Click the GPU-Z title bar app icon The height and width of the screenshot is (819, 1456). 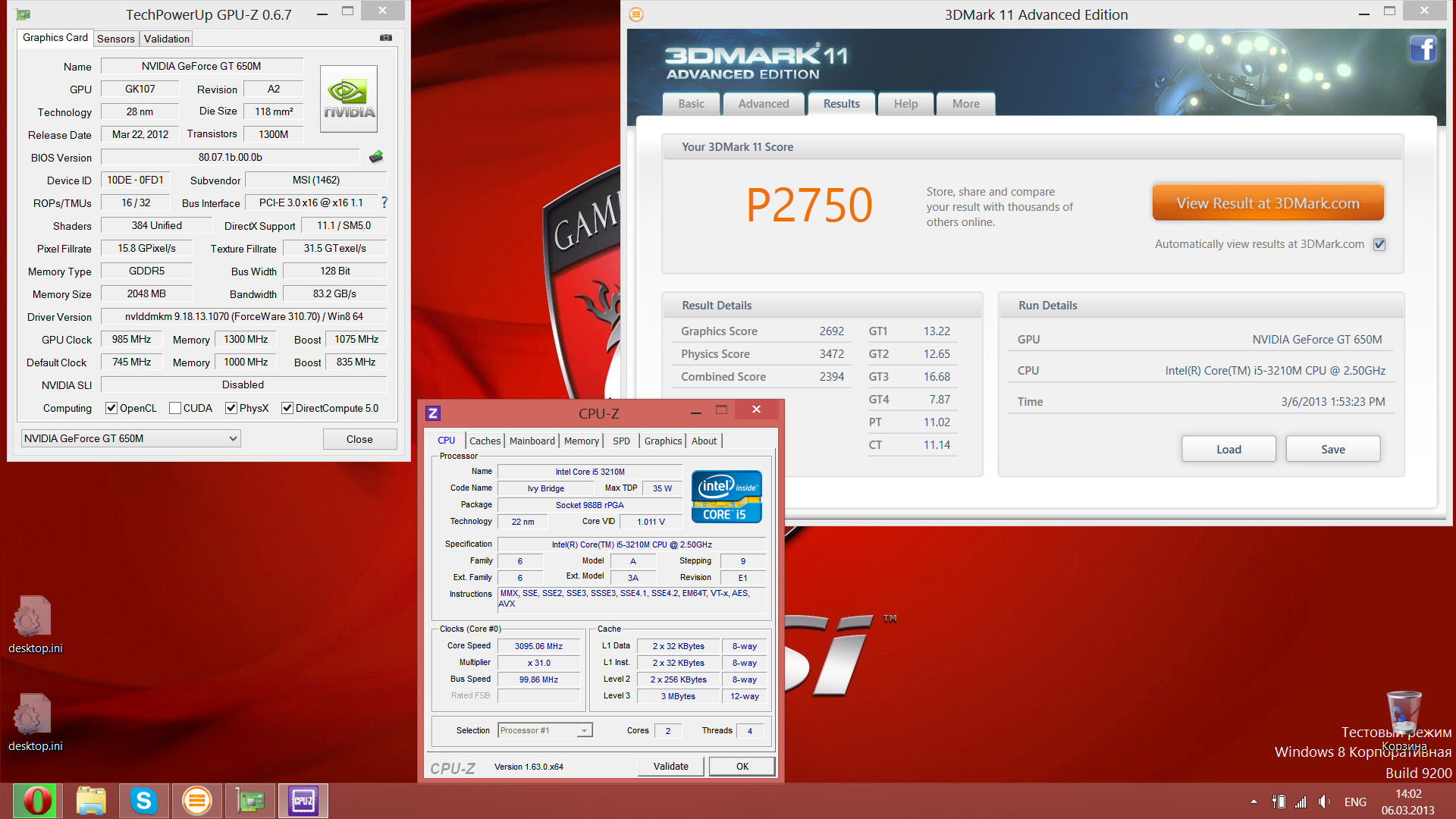[x=24, y=14]
